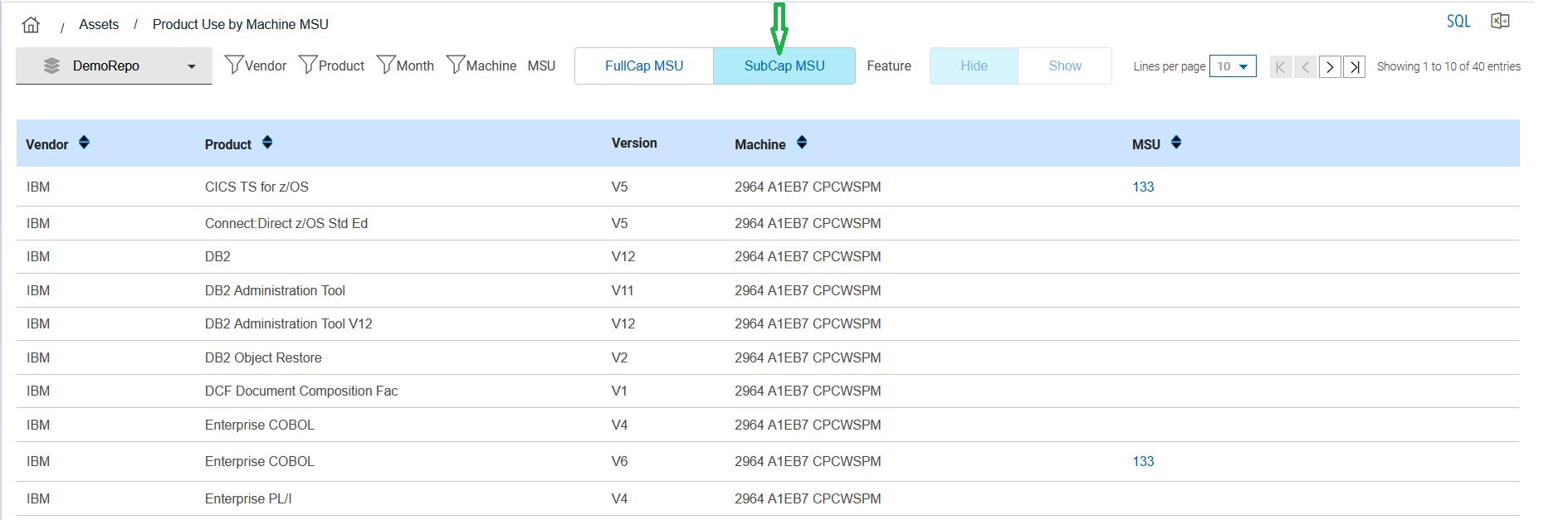Open the Product filter
Viewport: 1568px width, 520px height.
coord(331,66)
